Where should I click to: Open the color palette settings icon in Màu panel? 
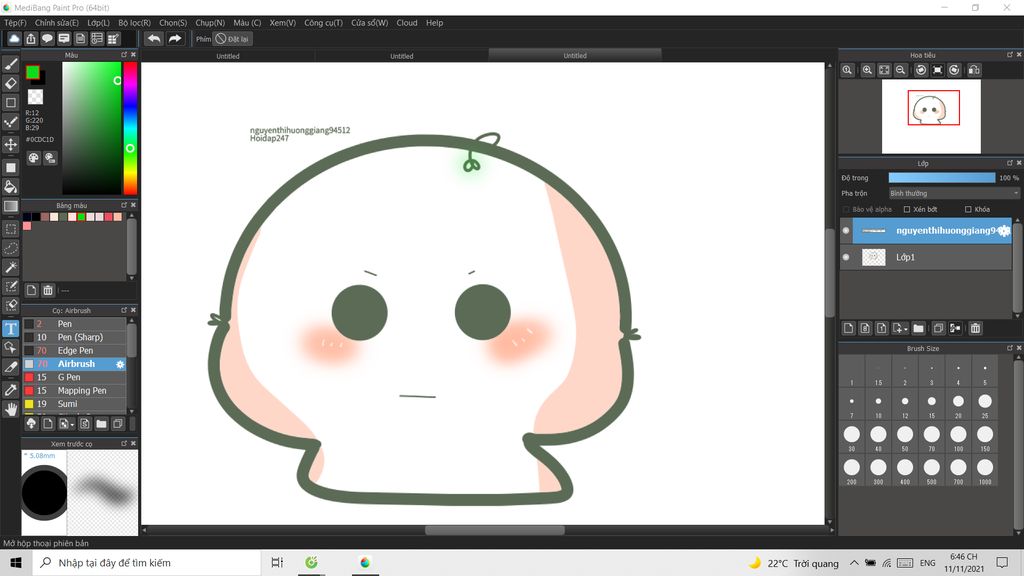(x=33, y=158)
